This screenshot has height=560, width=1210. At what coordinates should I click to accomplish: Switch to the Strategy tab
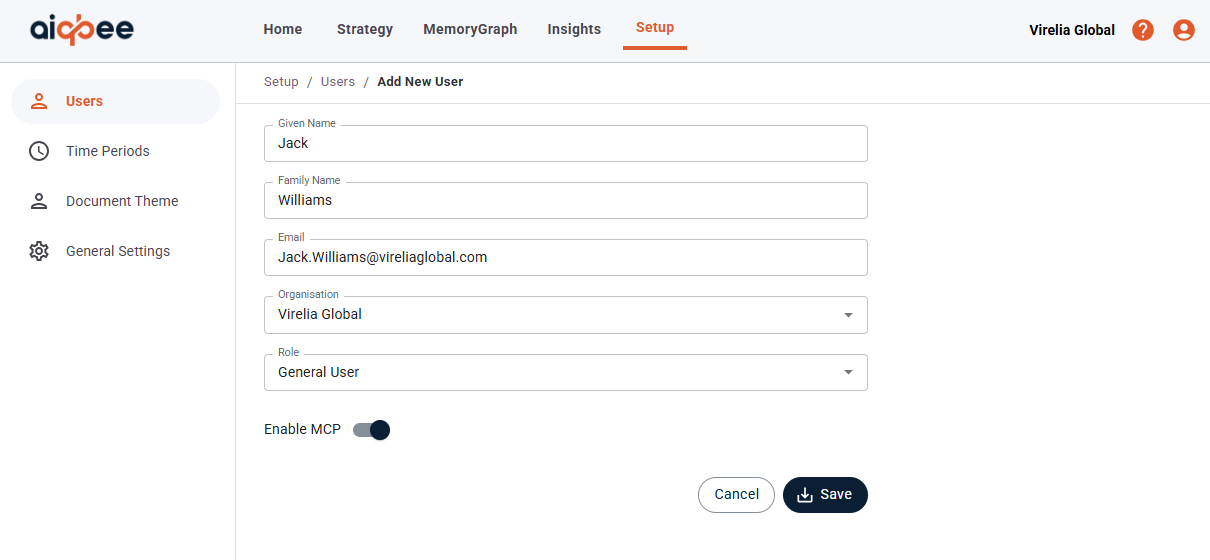[365, 30]
